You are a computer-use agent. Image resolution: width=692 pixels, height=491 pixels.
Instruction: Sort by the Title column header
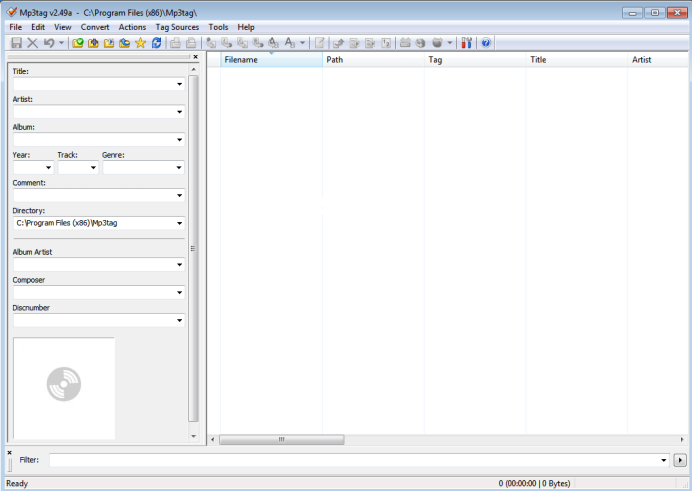pos(577,60)
